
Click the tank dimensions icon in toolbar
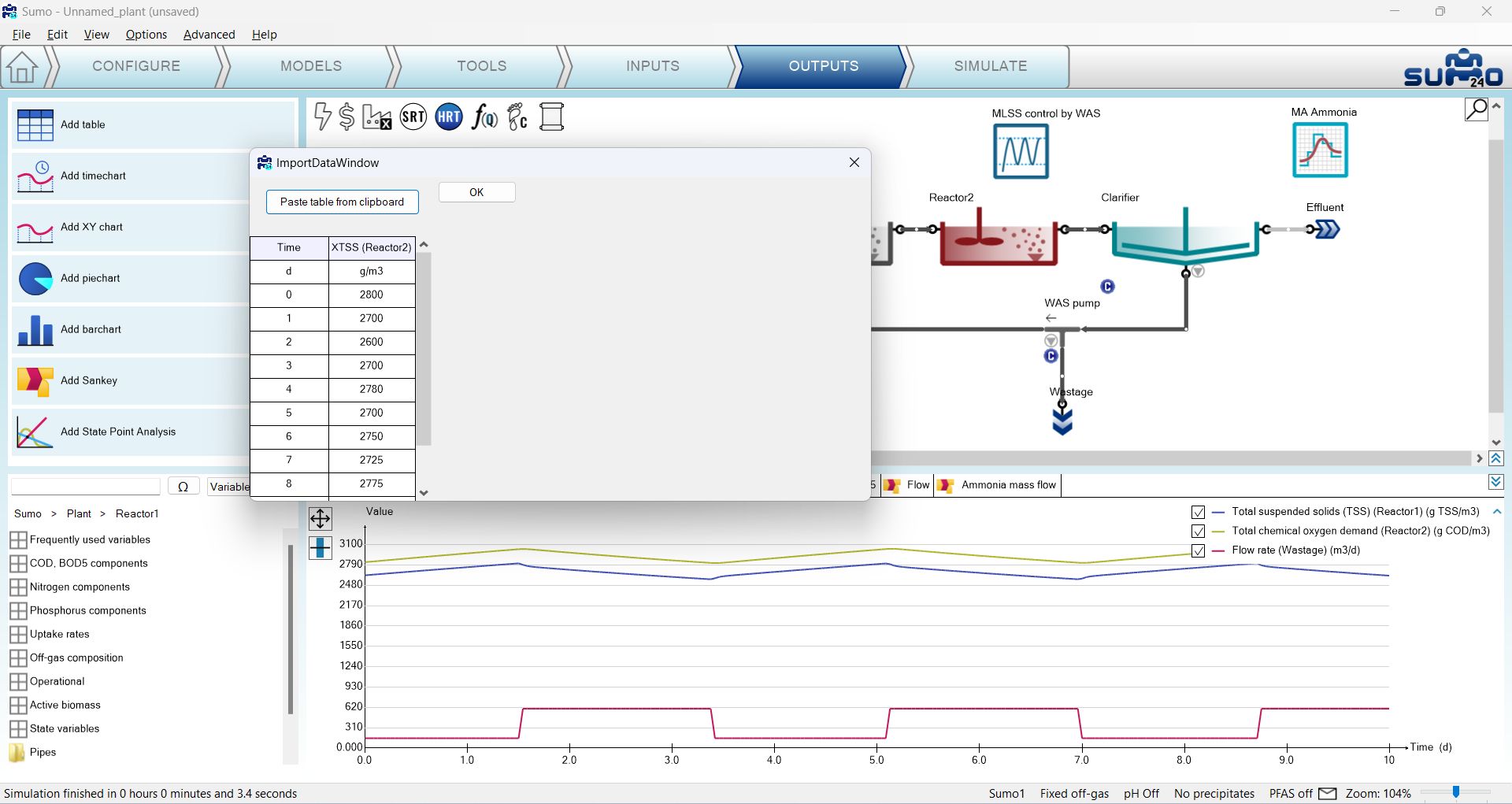click(551, 117)
